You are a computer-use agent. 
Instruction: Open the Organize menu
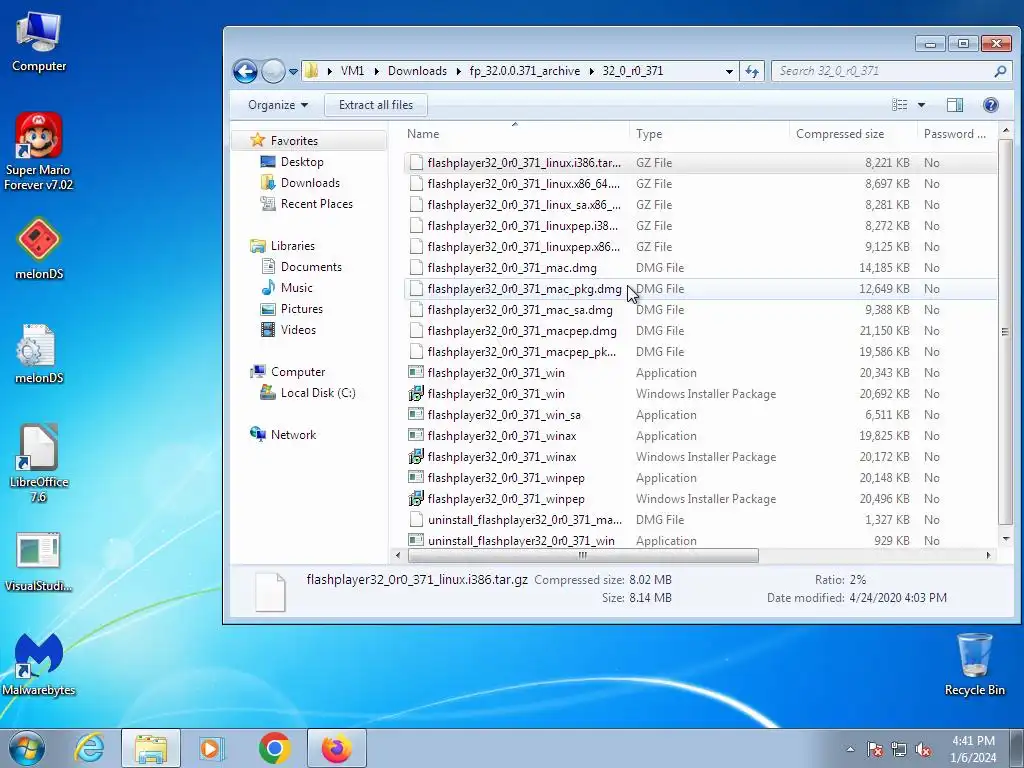click(278, 105)
